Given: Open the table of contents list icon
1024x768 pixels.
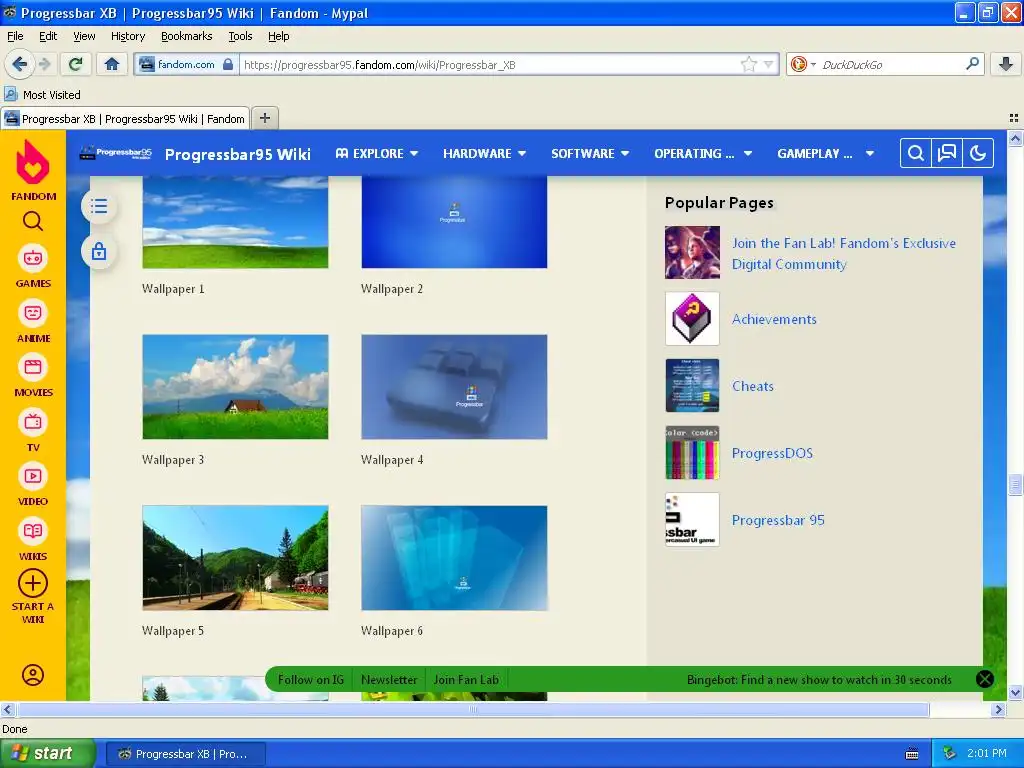Looking at the screenshot, I should [99, 206].
